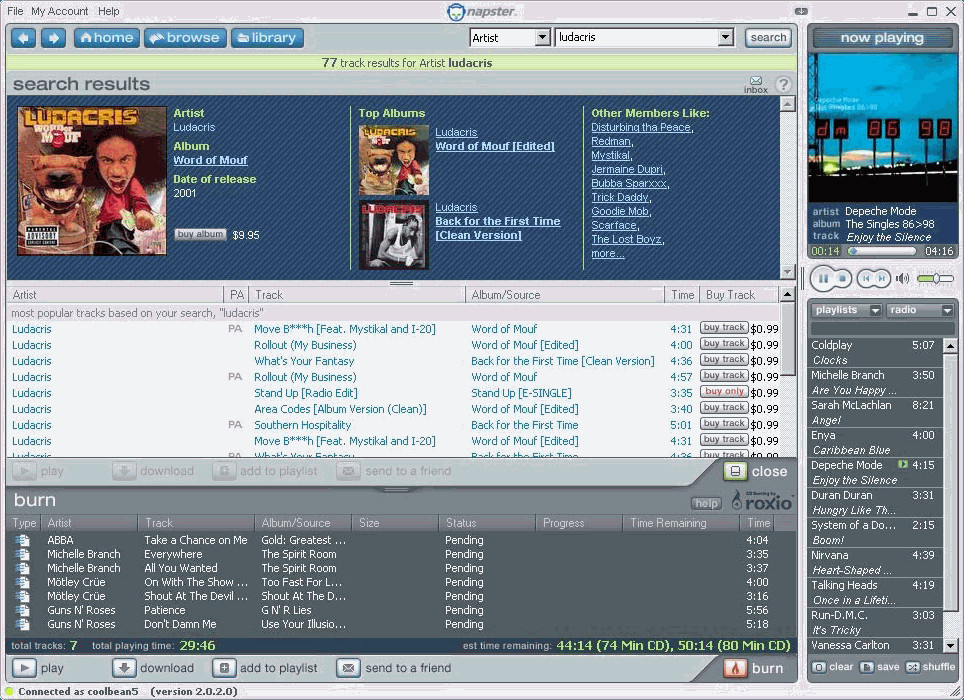Pause the current track
Image resolution: width=964 pixels, height=700 pixels.
click(823, 278)
